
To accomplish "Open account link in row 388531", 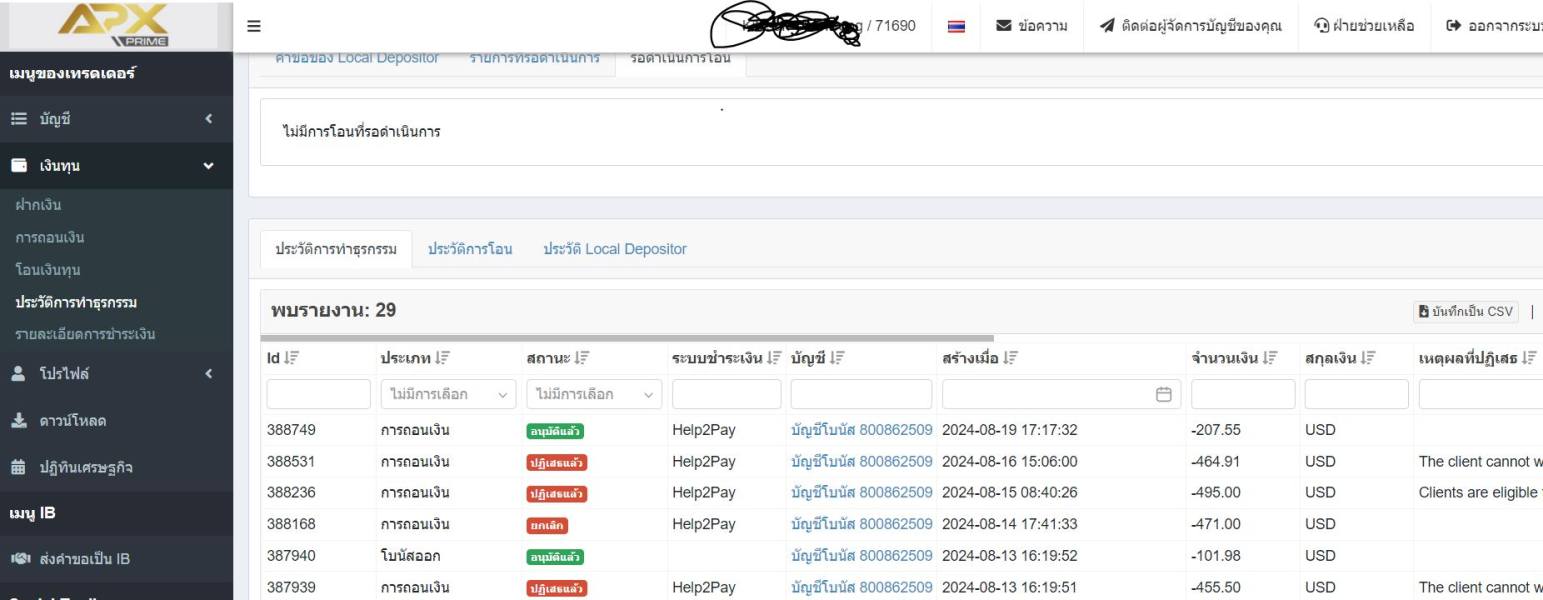I will (x=861, y=462).
